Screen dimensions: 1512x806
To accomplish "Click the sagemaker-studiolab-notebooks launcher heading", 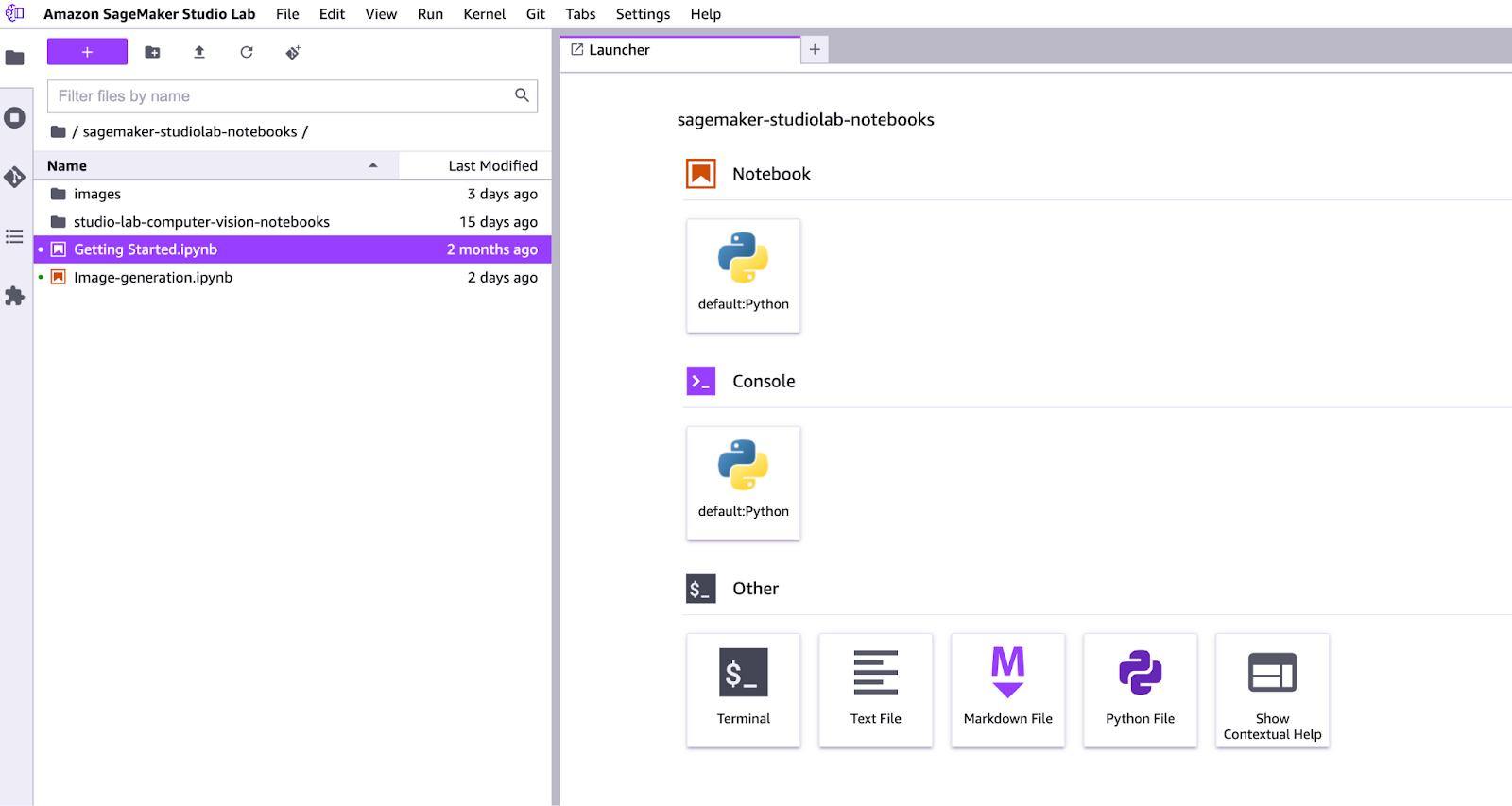I will (x=806, y=120).
